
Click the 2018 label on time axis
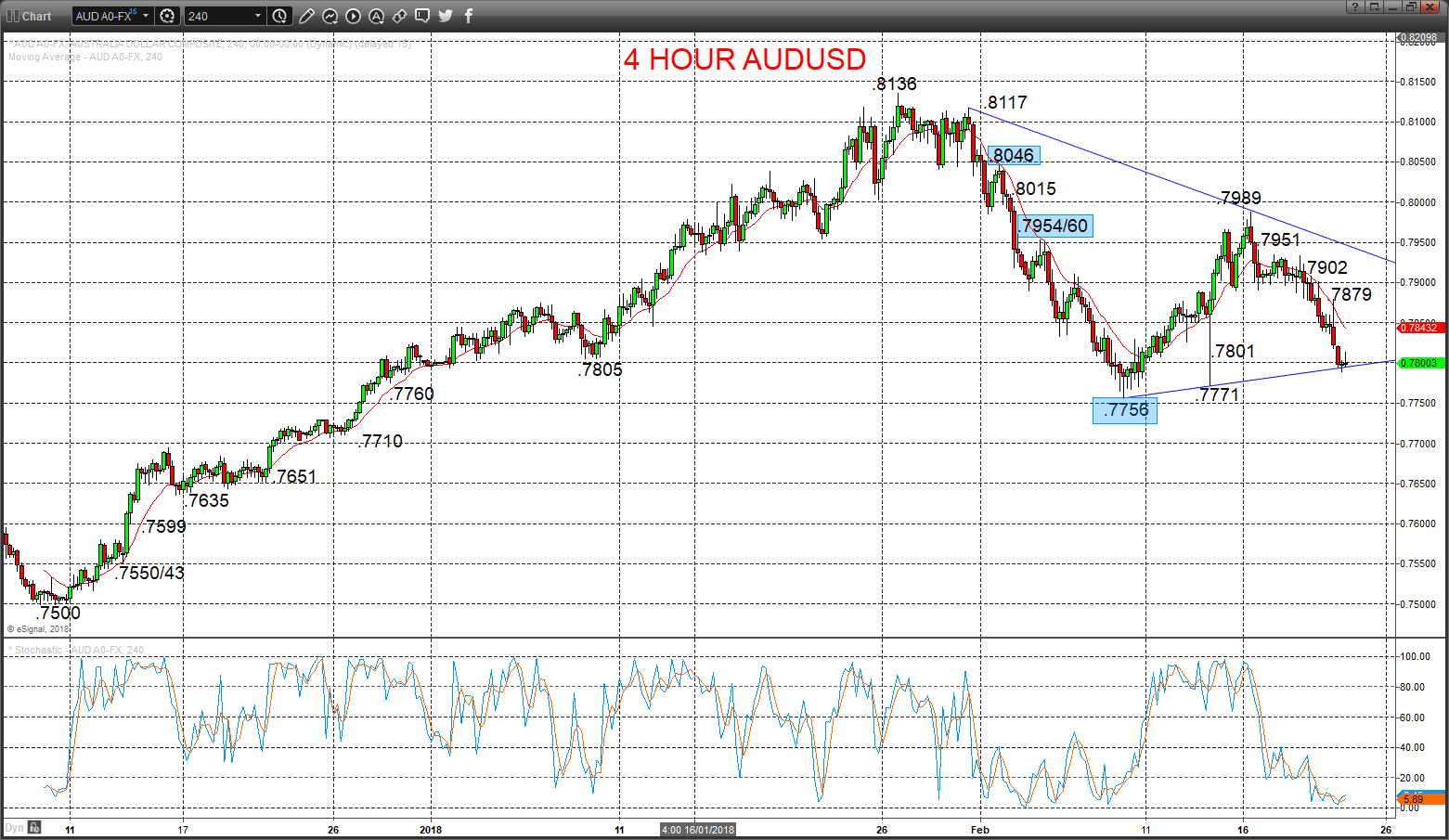pos(431,830)
